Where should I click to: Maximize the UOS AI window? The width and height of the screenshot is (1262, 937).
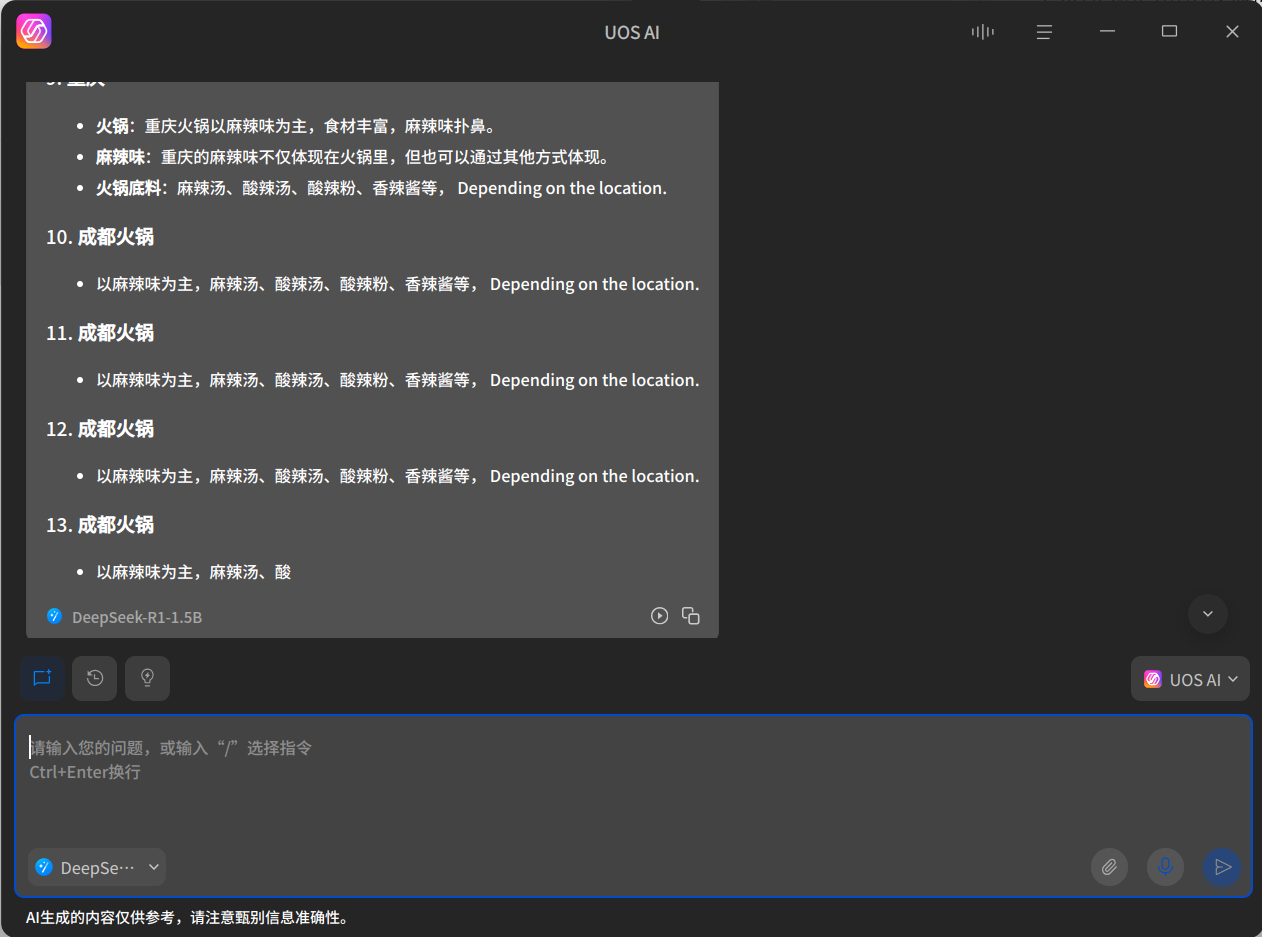coord(1169,32)
